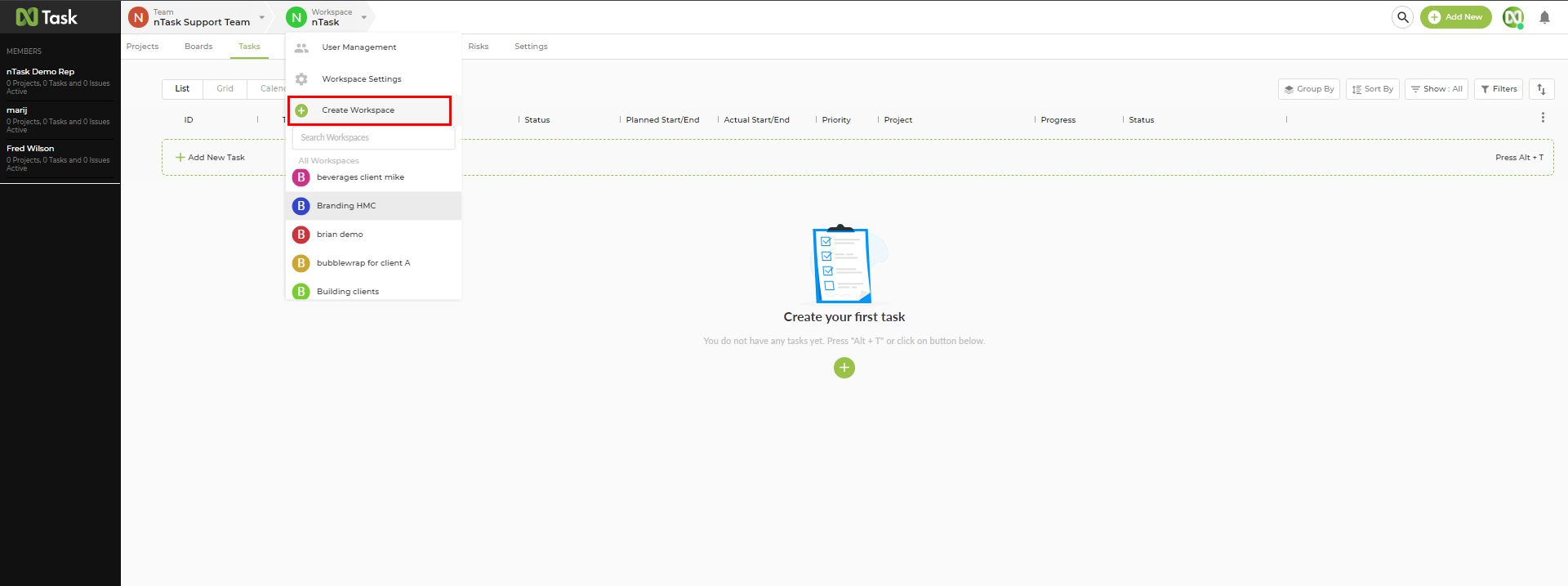Click the Priority column header
Screen dimensions: 1568x586
[x=836, y=120]
